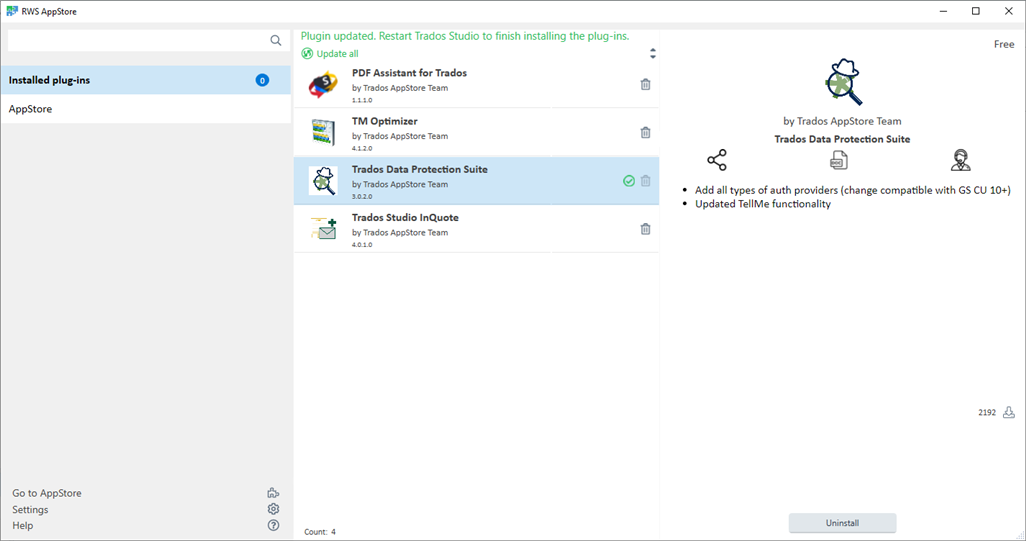Click Data Protection Suite list thumbnail
Viewport: 1026px width, 541px height.
click(323, 181)
